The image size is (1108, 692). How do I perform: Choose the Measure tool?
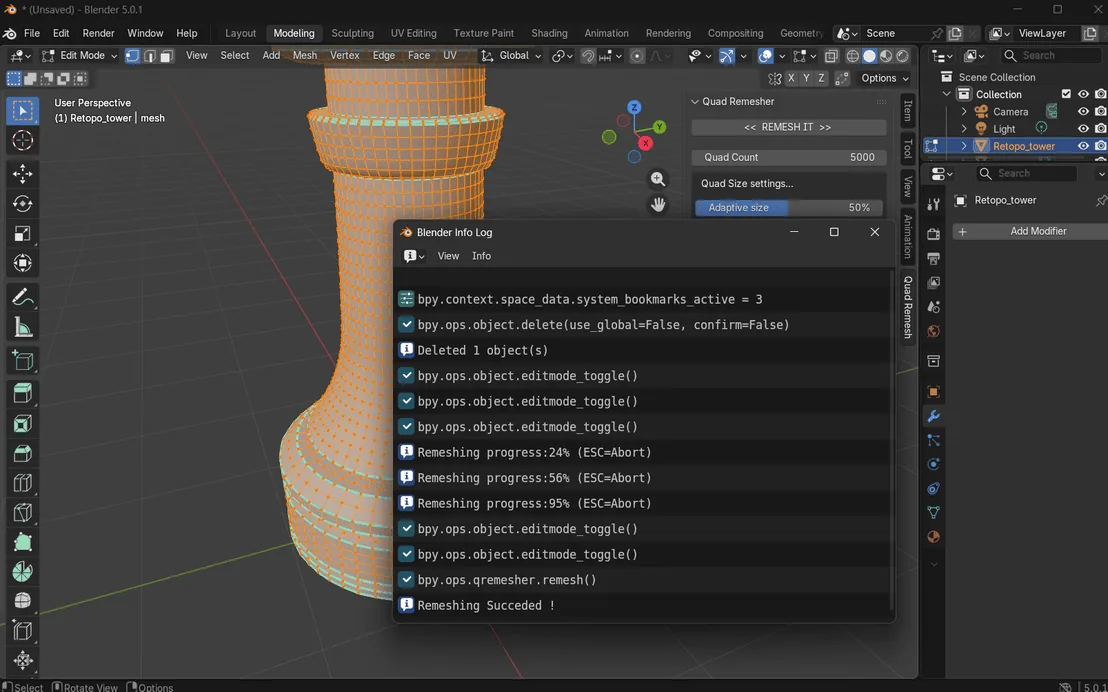(23, 327)
